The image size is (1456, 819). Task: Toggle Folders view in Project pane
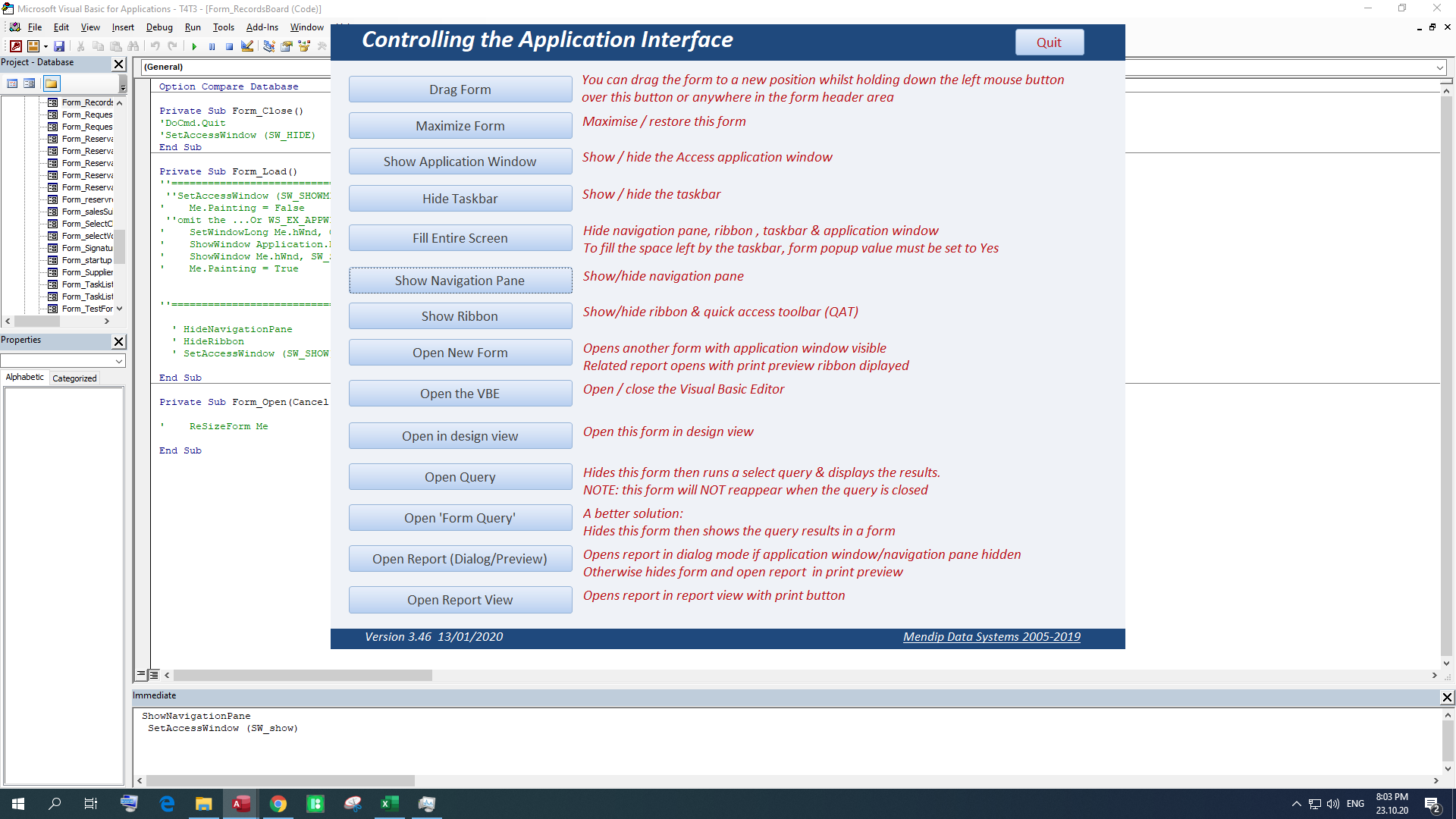tap(51, 83)
